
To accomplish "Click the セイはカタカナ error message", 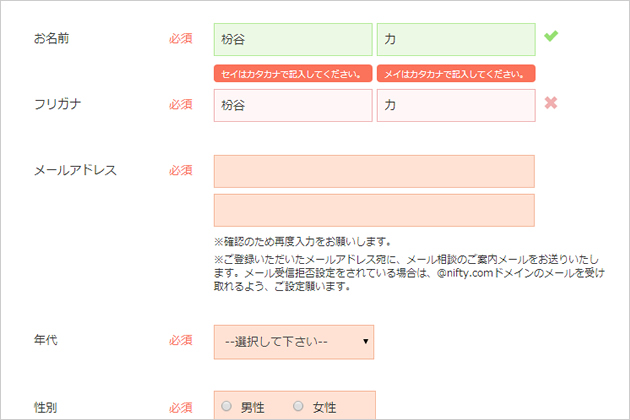I will pyautogui.click(x=293, y=74).
